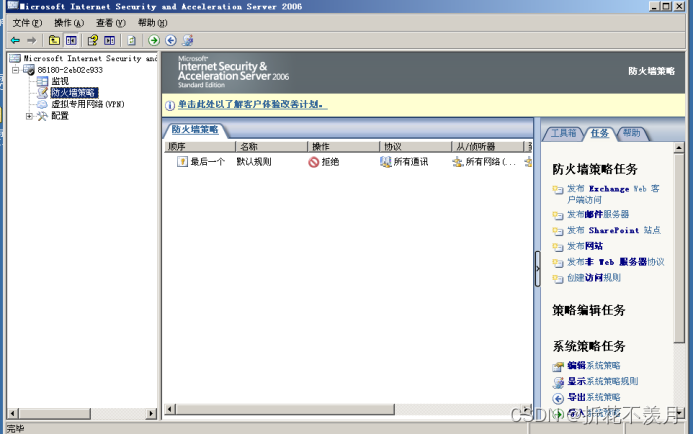
Task: Click the 防火墙策略 tab above the rule list
Action: coord(195,130)
